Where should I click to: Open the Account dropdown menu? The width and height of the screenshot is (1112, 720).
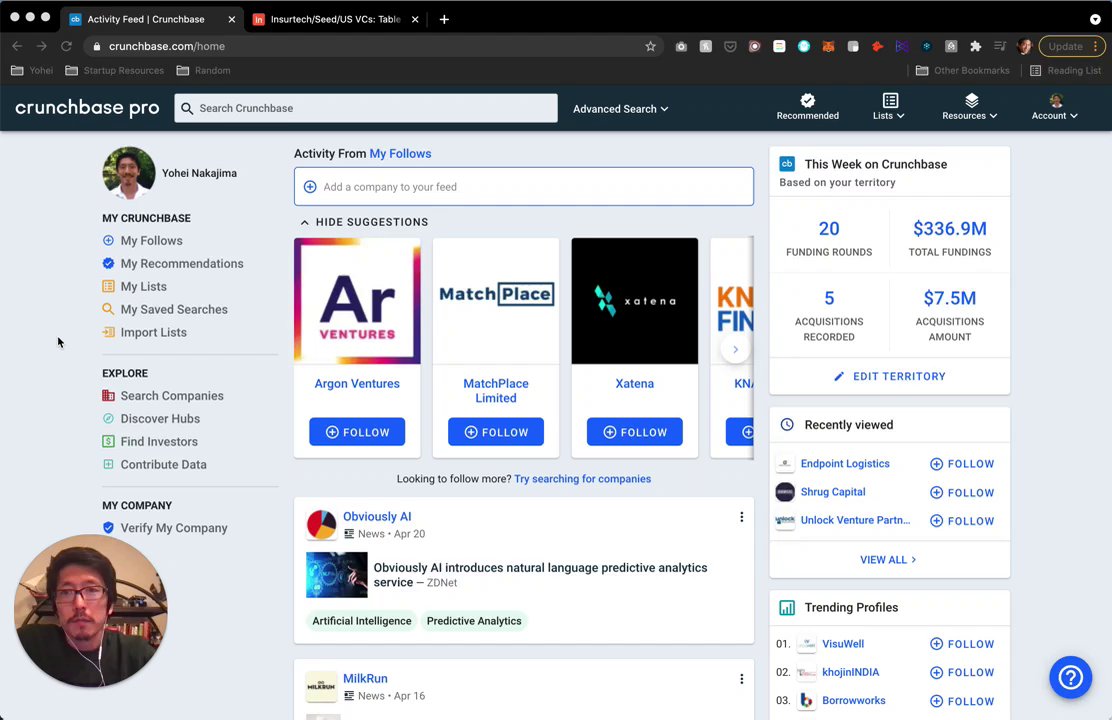click(x=1055, y=107)
